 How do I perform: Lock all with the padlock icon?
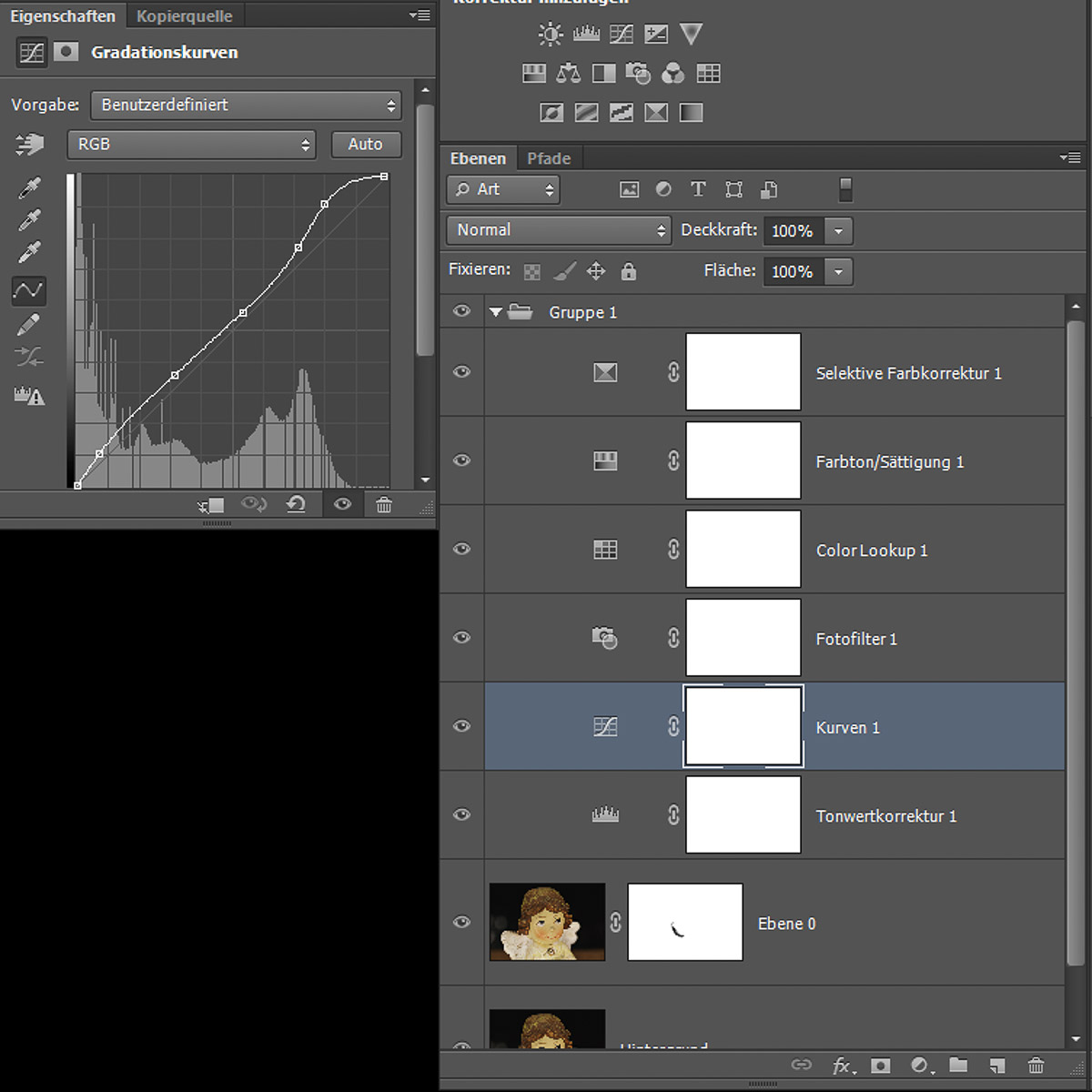(x=628, y=271)
